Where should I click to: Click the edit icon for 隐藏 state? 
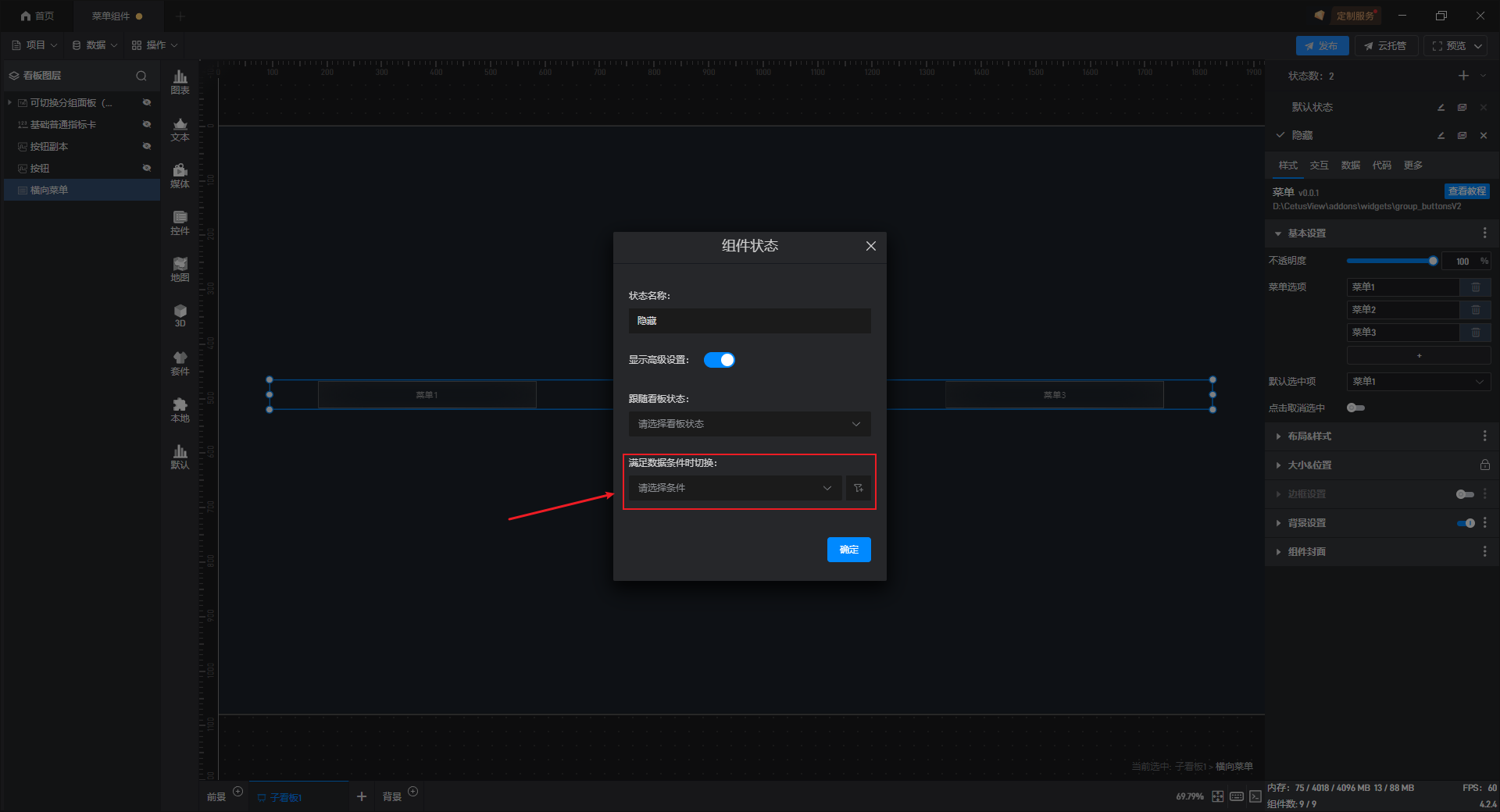click(1441, 136)
